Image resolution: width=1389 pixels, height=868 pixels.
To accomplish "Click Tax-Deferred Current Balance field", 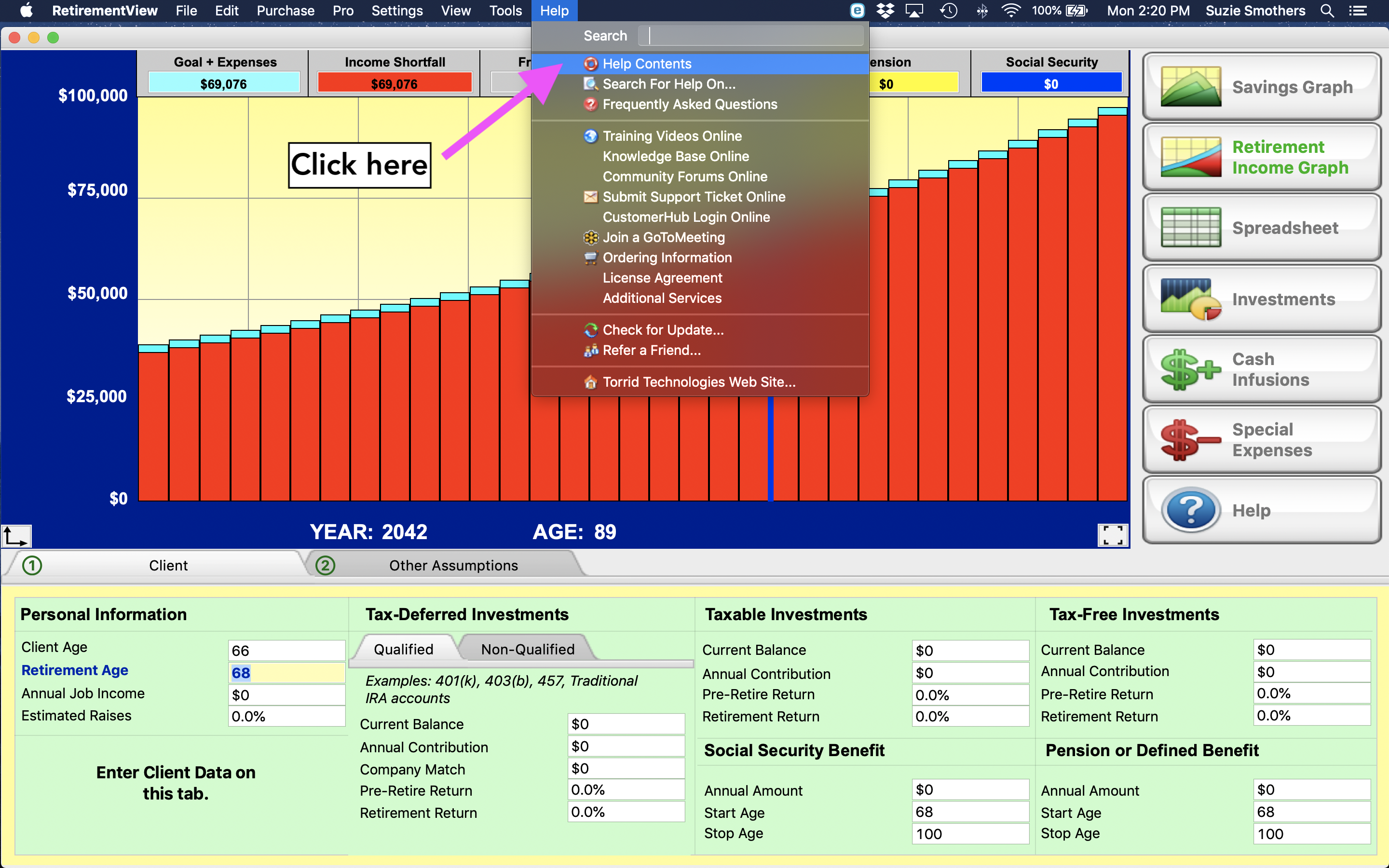I will click(626, 724).
